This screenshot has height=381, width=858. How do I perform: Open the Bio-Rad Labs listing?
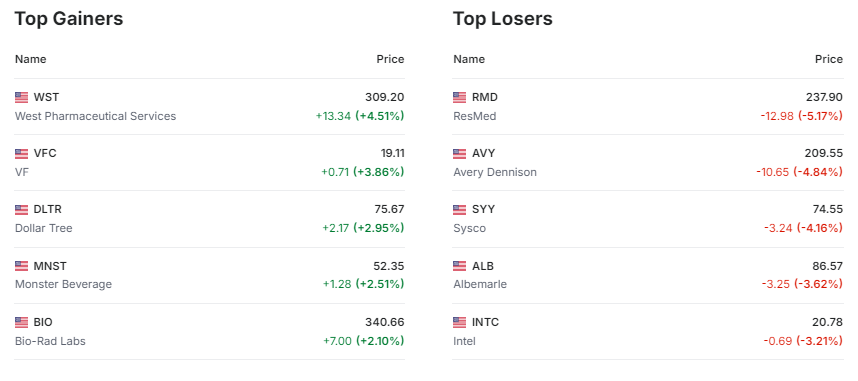[x=50, y=341]
